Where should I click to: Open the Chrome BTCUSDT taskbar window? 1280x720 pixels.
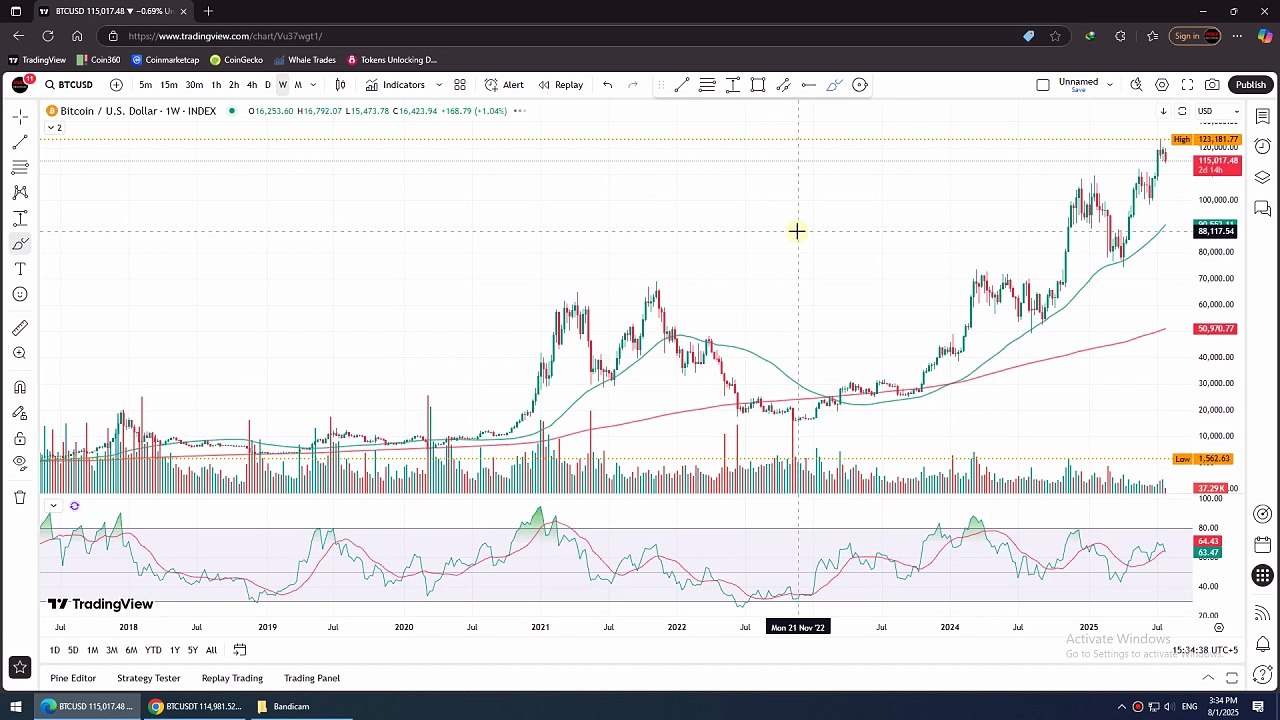click(195, 706)
